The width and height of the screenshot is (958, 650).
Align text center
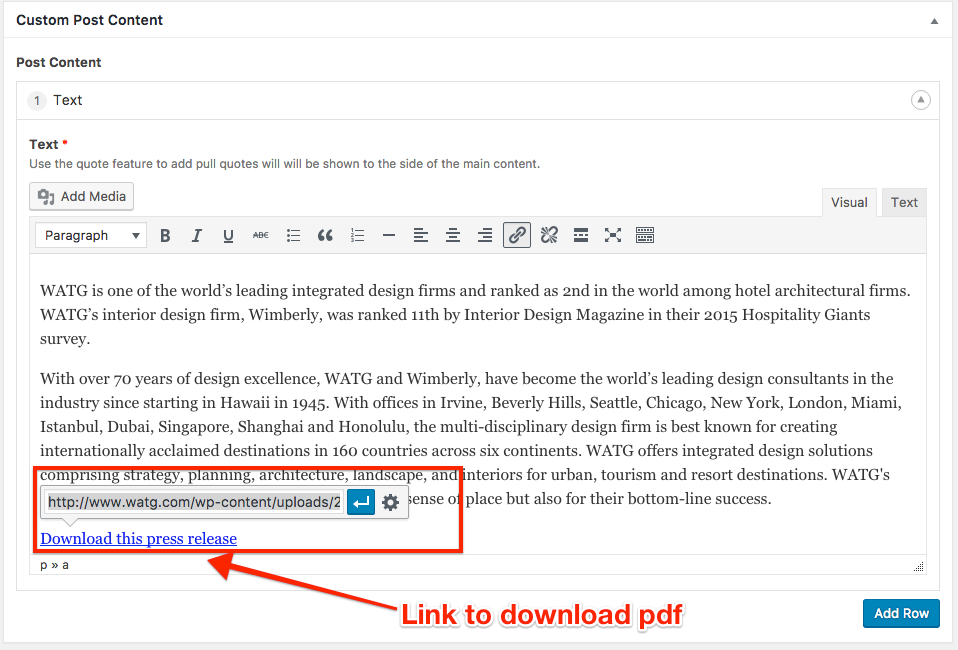pos(453,236)
